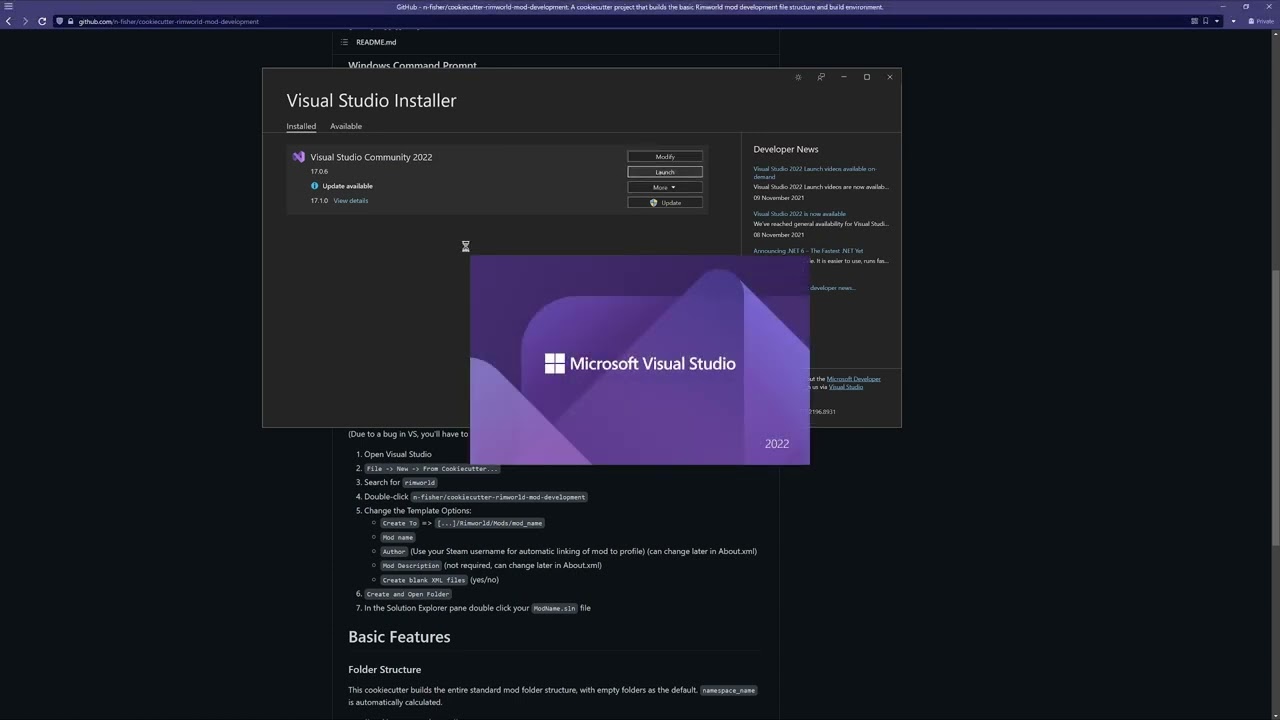
Task: Click the 'ModName.sln' code text
Action: tap(554, 608)
